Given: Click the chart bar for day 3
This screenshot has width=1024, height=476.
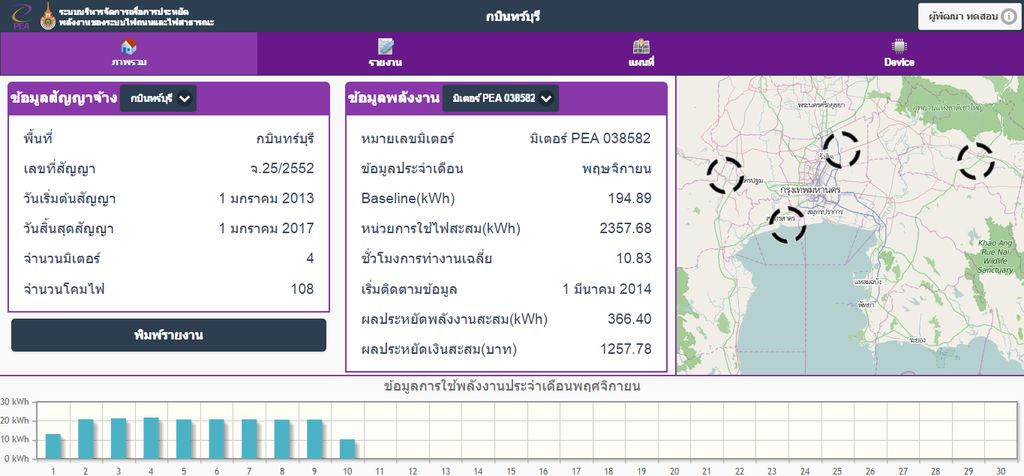Looking at the screenshot, I should click(x=118, y=438).
